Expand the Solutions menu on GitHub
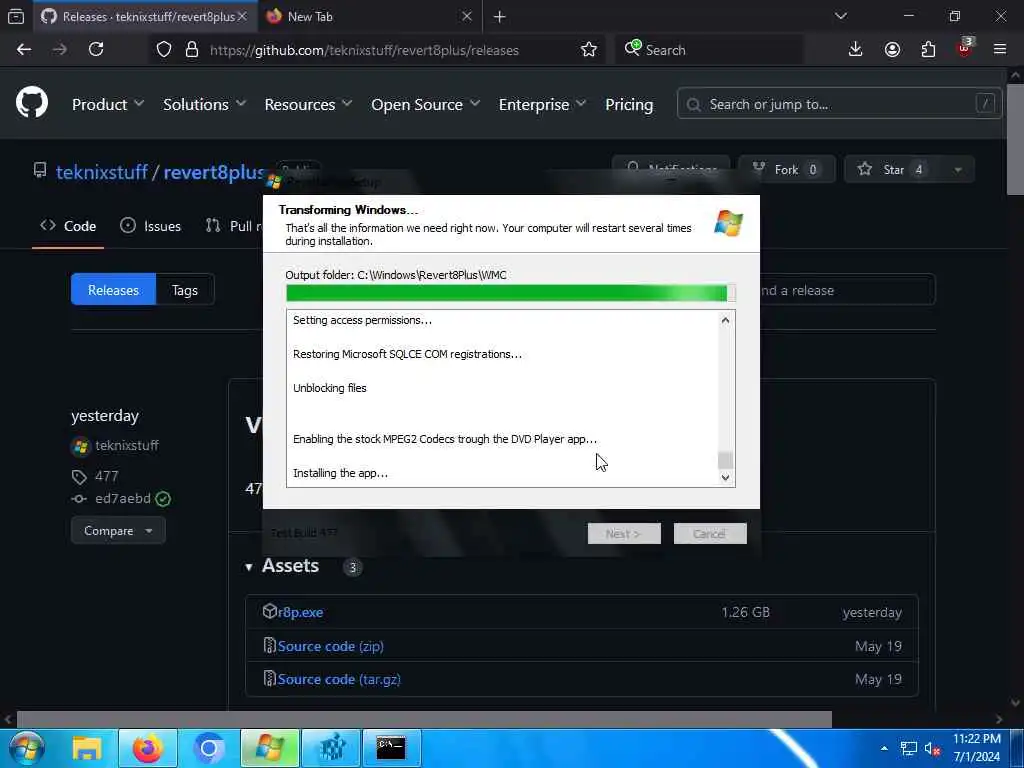Viewport: 1024px width, 768px height. click(204, 104)
